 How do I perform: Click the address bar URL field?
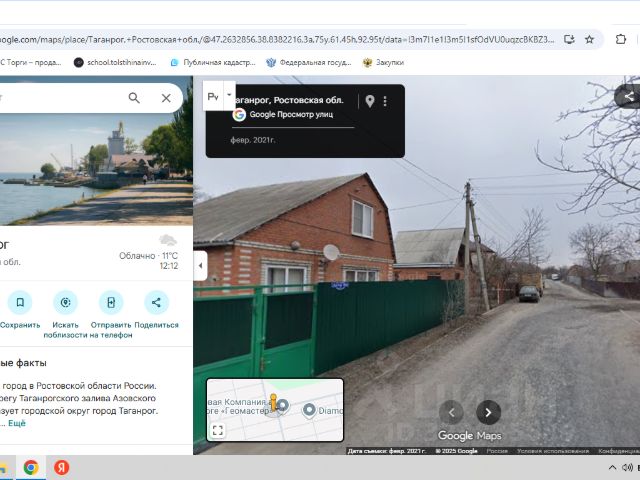coord(277,40)
